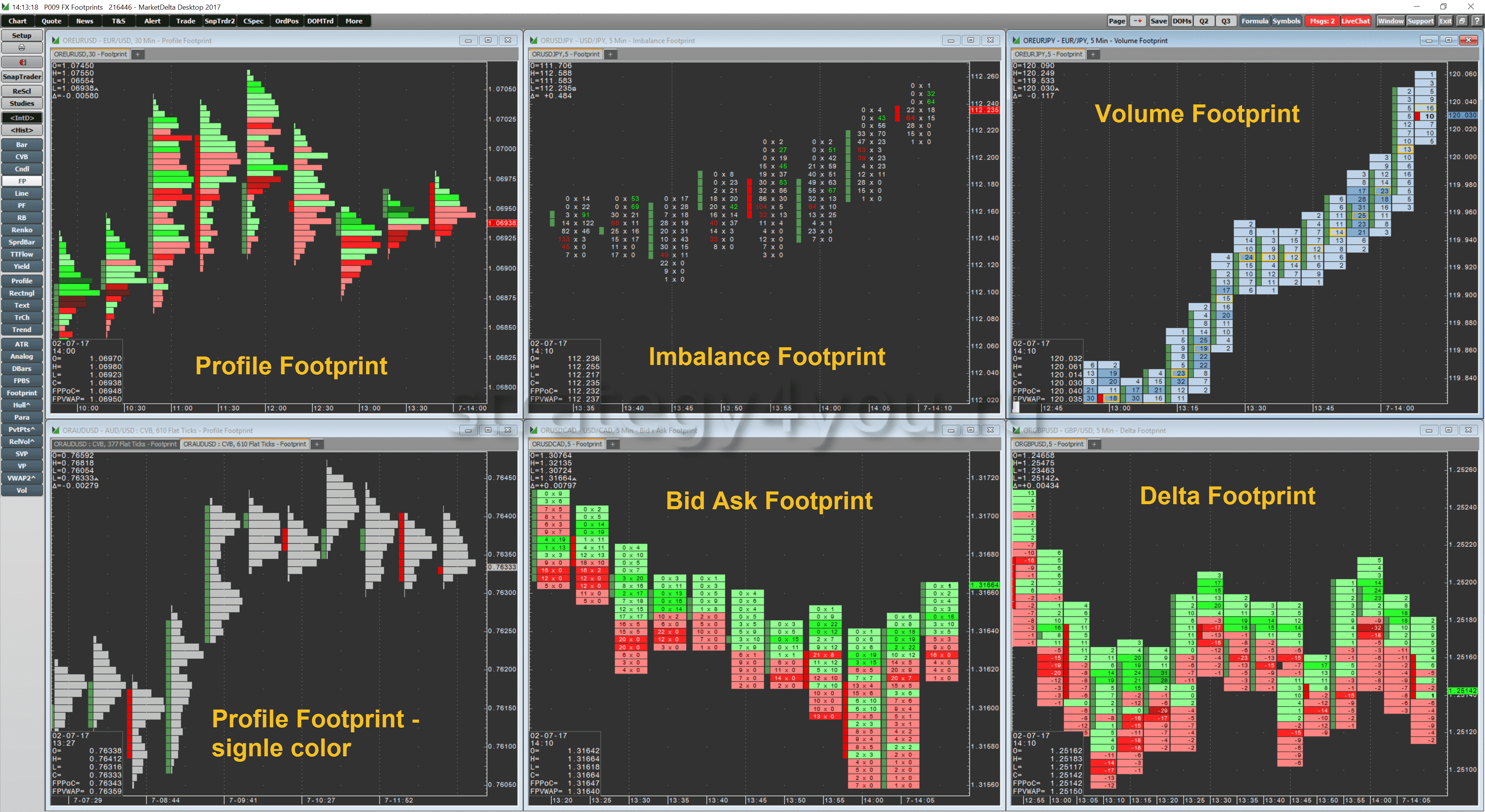1485x812 pixels.
Task: Click the red magnet icon button
Action: tap(22, 62)
